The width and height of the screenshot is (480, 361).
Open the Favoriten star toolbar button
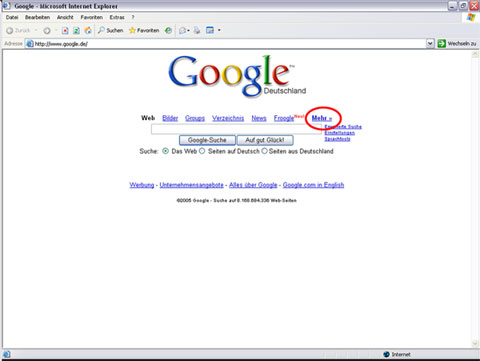tap(144, 30)
